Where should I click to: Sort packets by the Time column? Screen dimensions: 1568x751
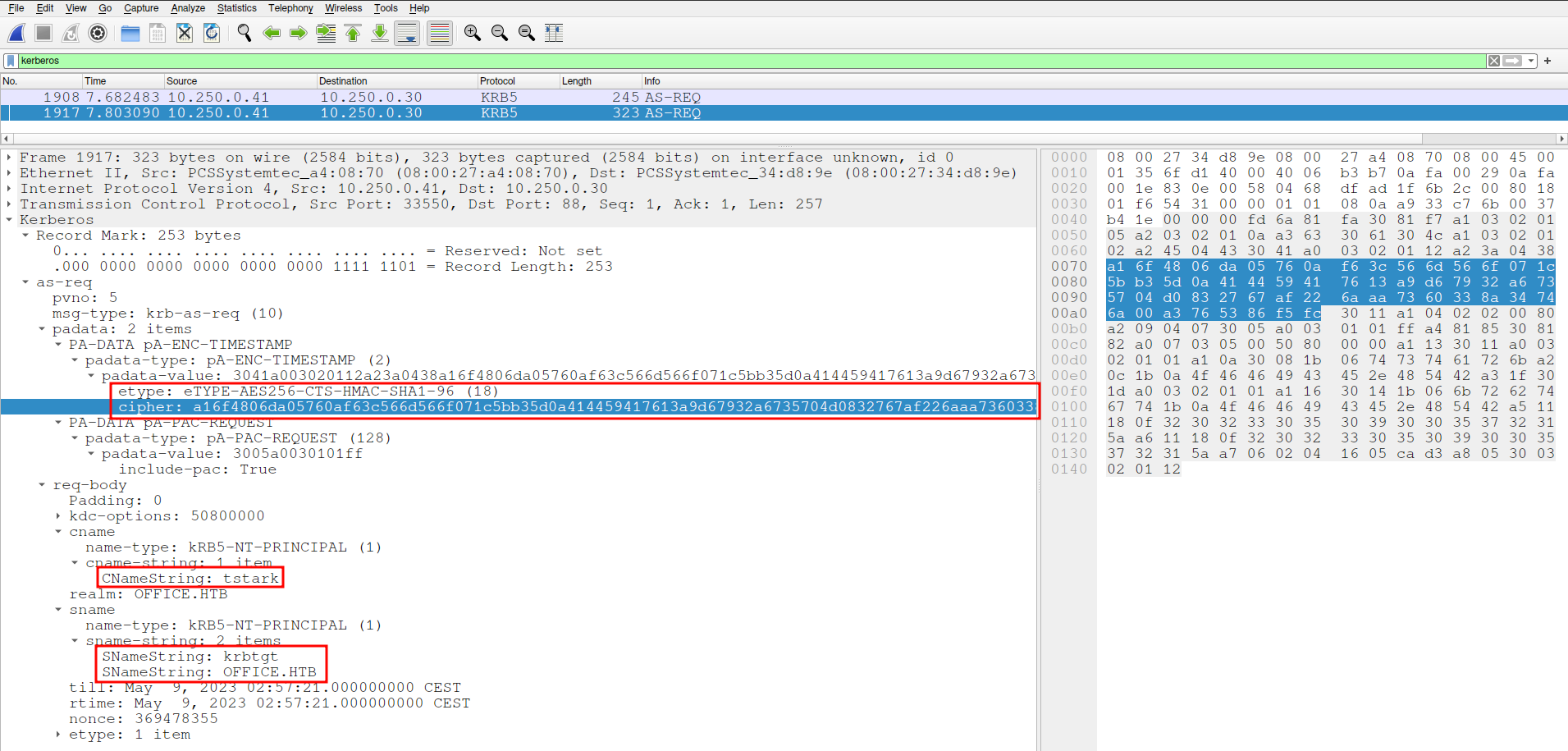coord(123,81)
